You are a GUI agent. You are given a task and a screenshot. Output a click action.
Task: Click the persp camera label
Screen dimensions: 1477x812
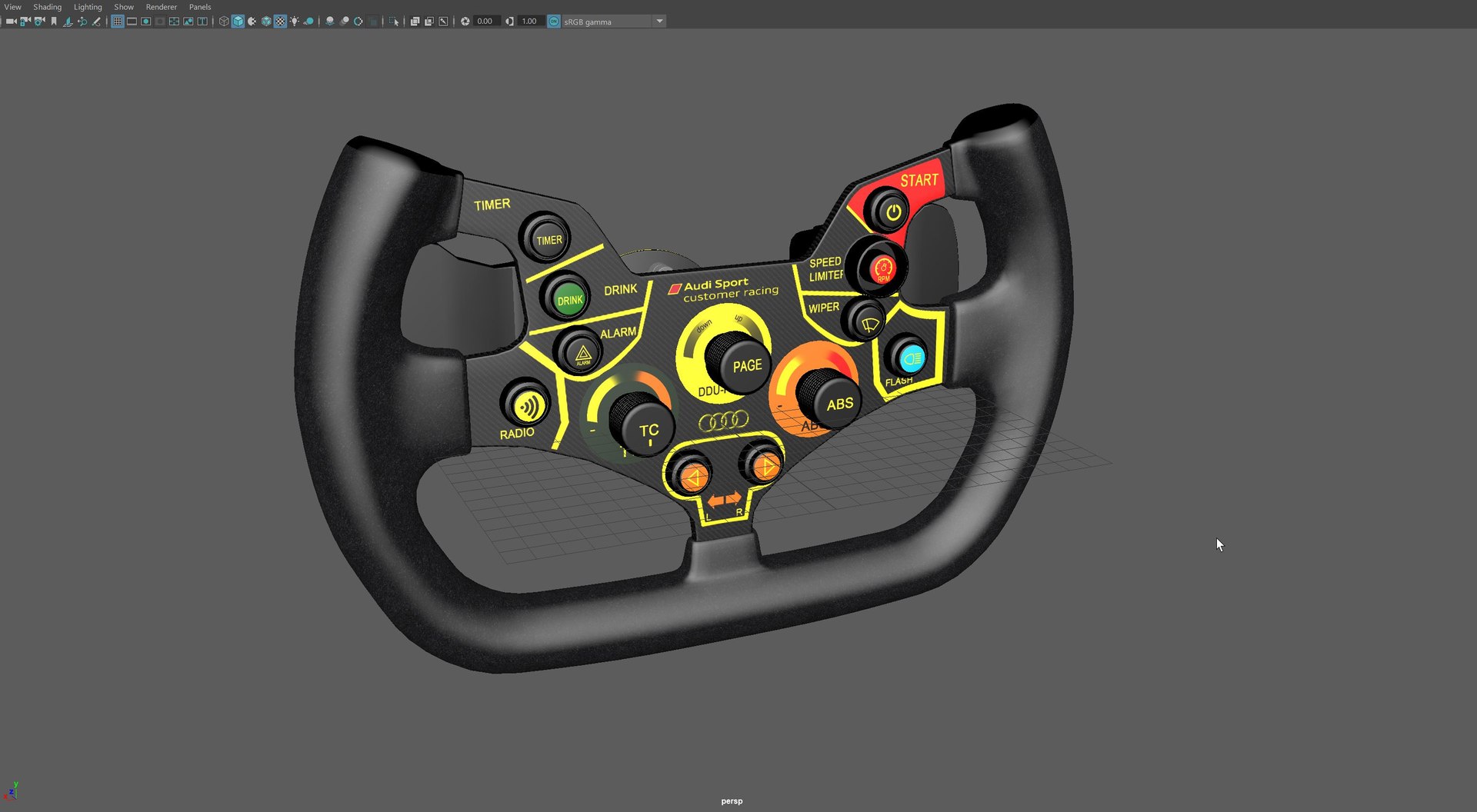point(732,801)
